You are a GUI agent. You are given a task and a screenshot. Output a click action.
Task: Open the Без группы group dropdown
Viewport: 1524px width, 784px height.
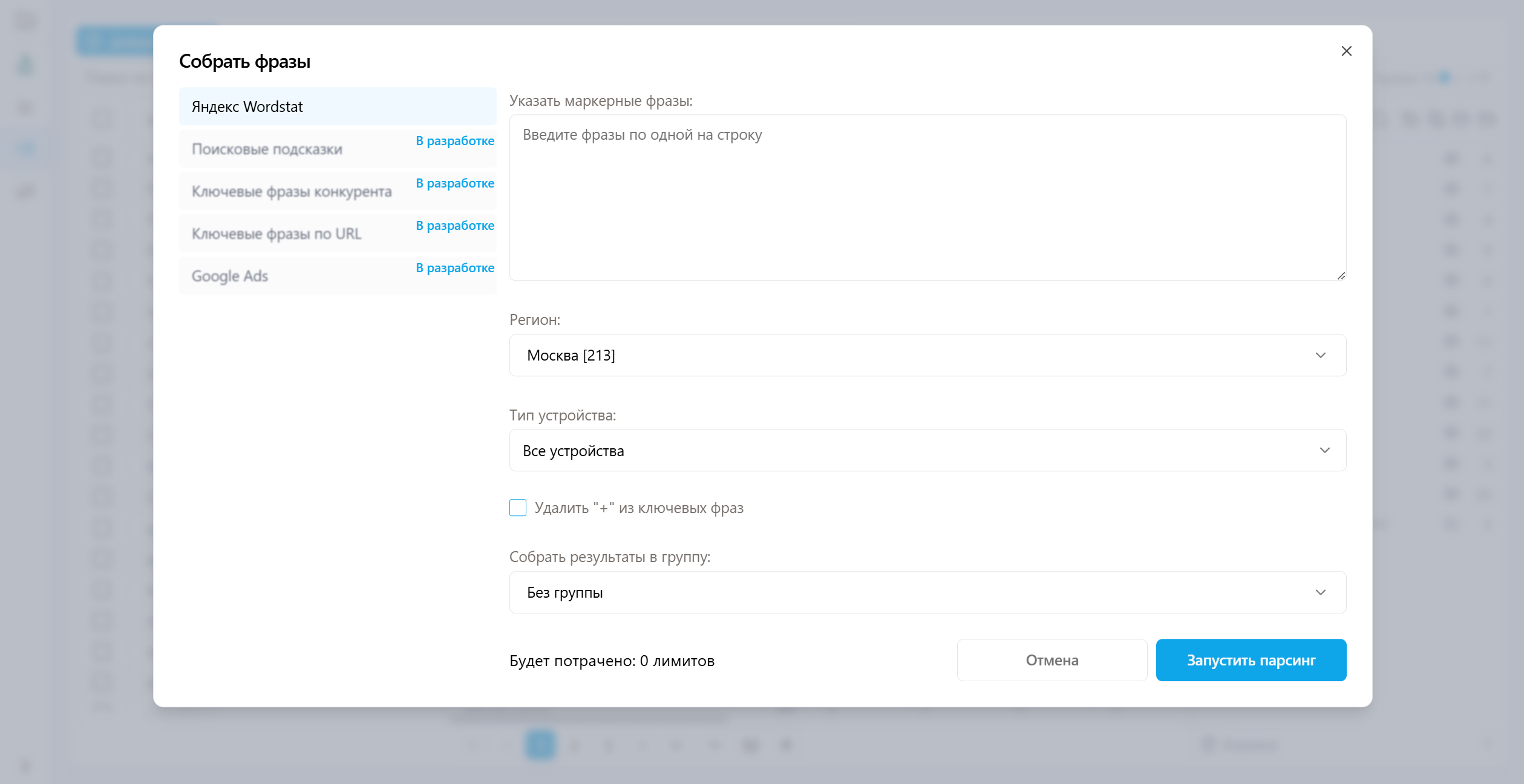click(908, 592)
